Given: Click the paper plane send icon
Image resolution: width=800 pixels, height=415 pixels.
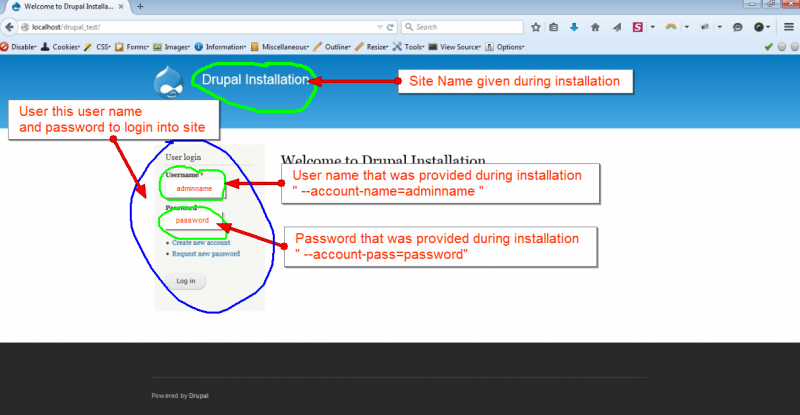Looking at the screenshot, I should click(x=617, y=27).
